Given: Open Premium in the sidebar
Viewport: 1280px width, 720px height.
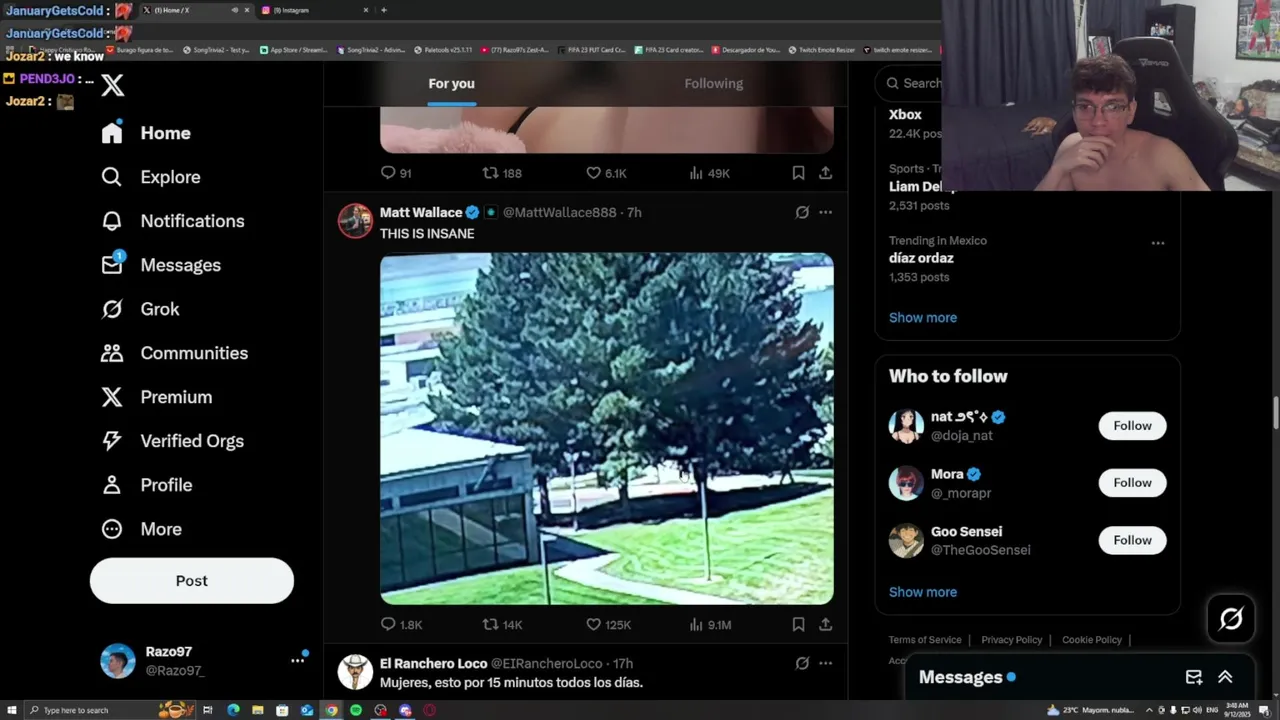Looking at the screenshot, I should [157, 397].
